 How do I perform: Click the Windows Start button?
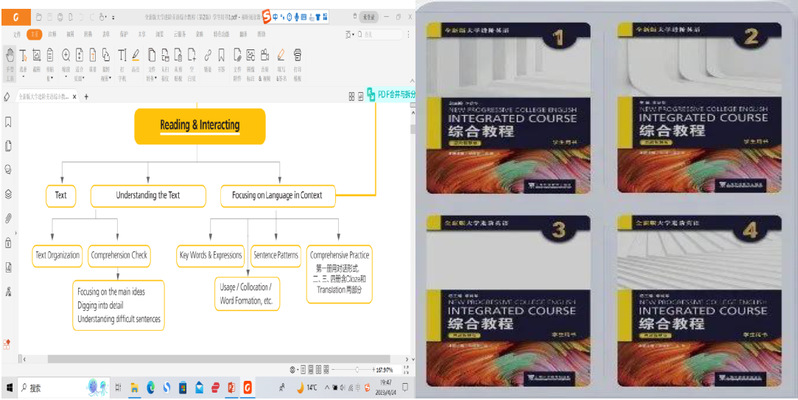pyautogui.click(x=9, y=388)
